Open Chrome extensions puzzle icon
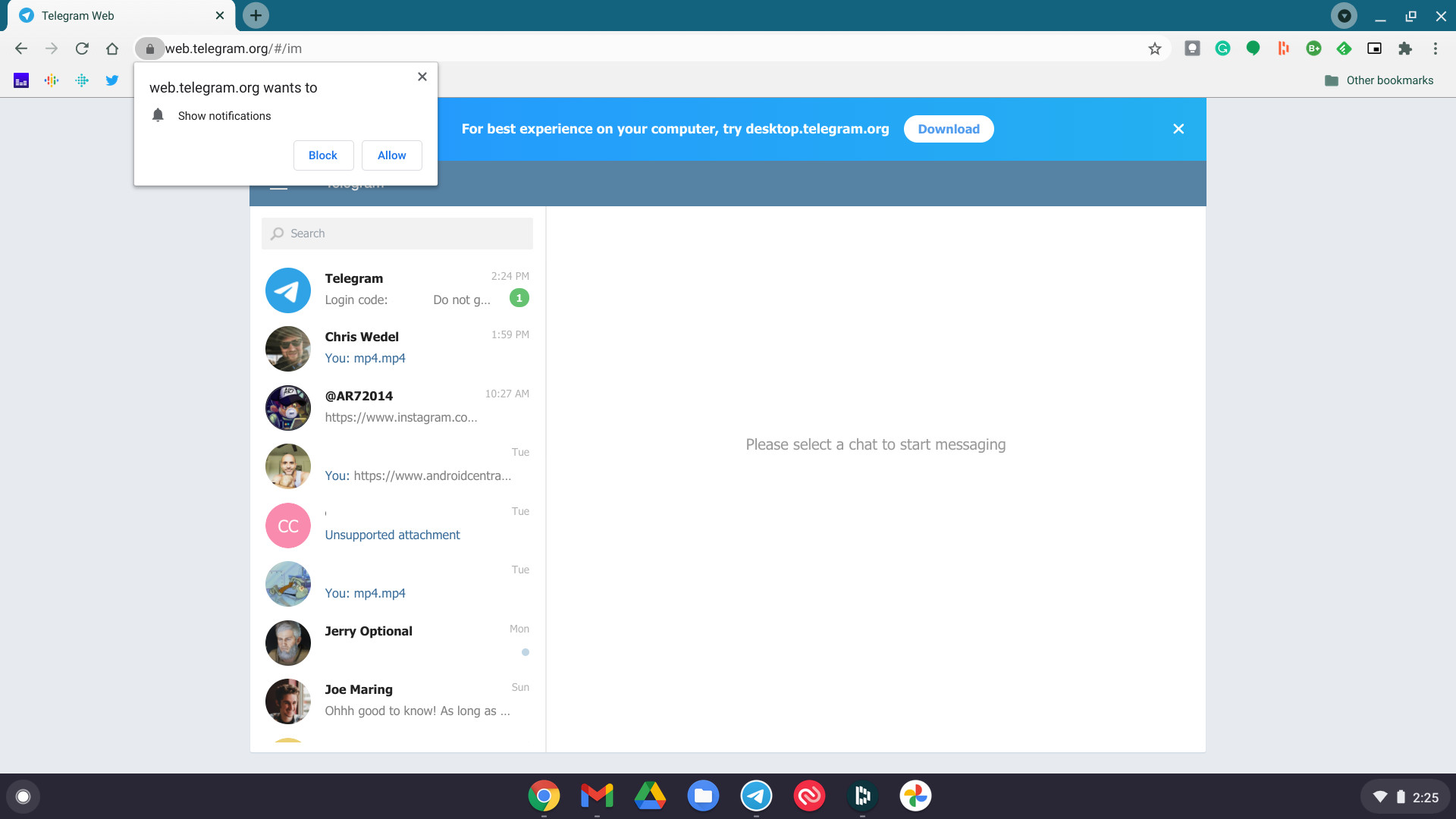 coord(1404,49)
